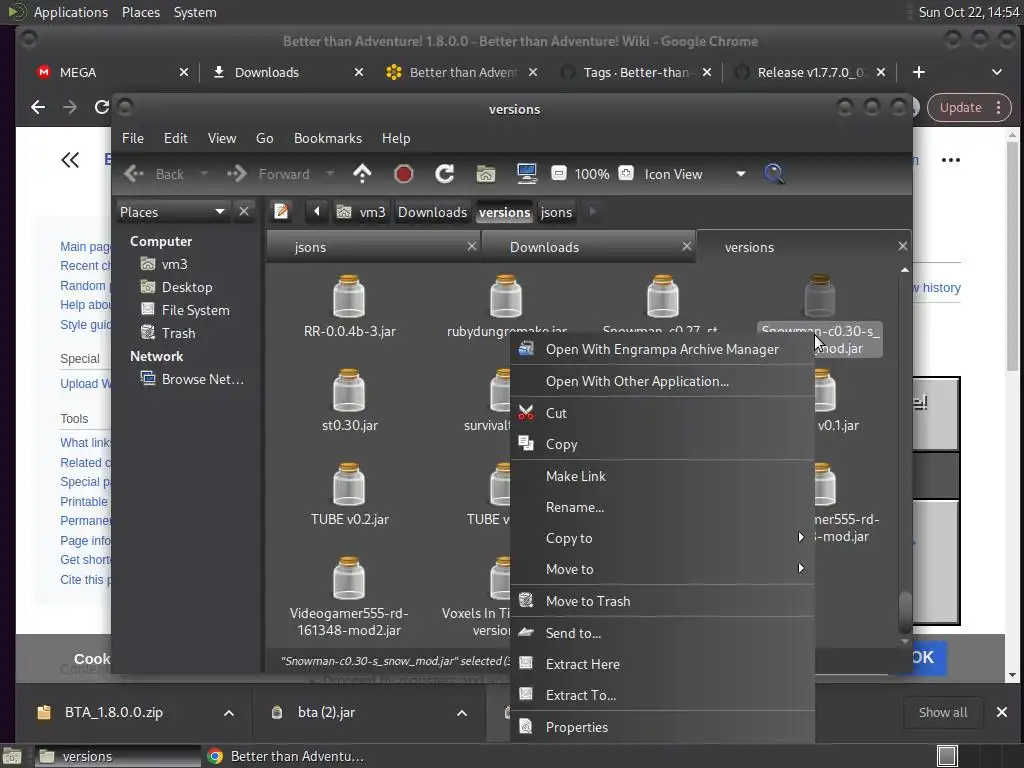The image size is (1024, 768).
Task: Open Chrome menu three dots
Action: tap(999, 108)
